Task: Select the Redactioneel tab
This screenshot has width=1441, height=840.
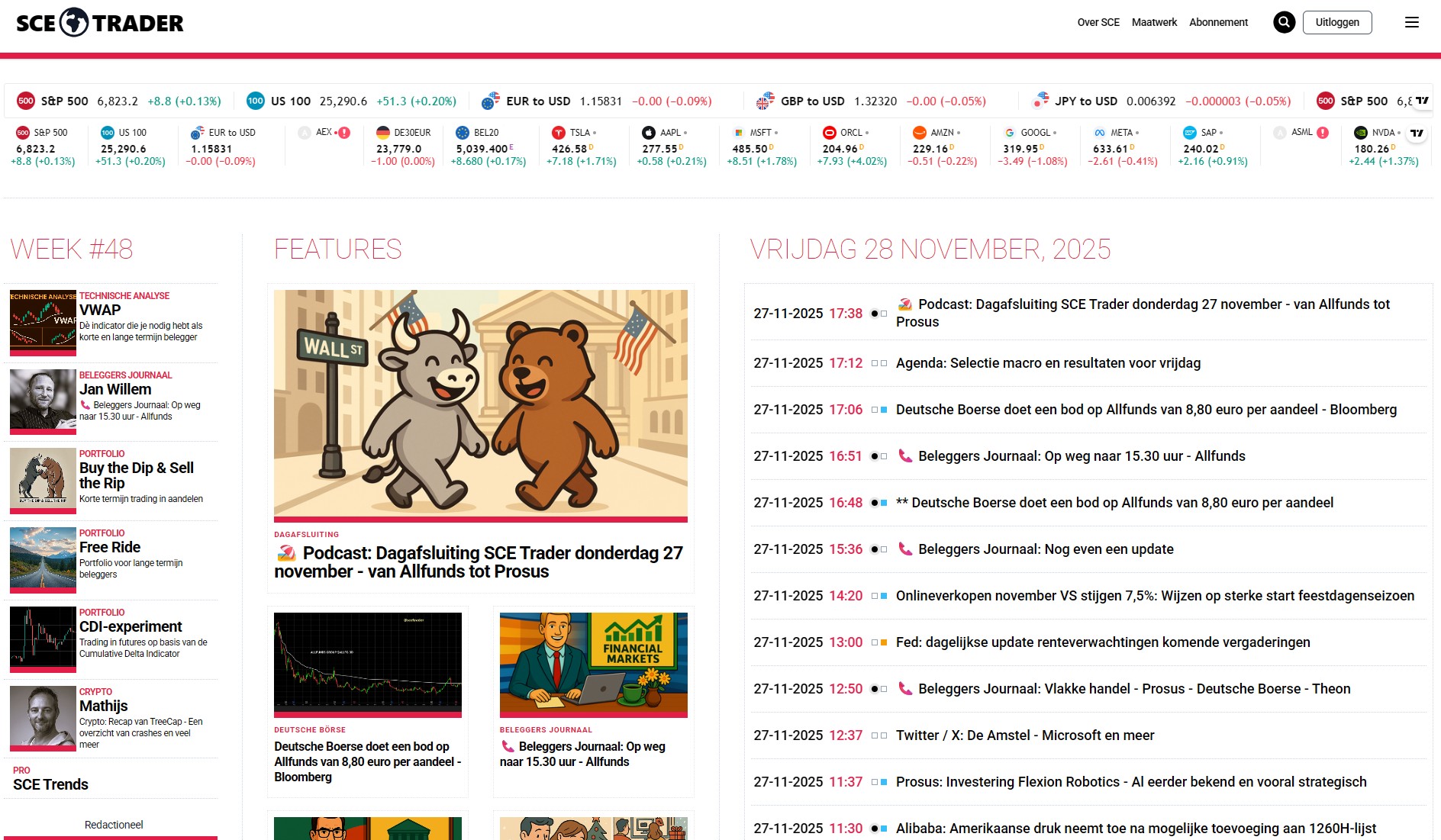Action: click(x=114, y=825)
